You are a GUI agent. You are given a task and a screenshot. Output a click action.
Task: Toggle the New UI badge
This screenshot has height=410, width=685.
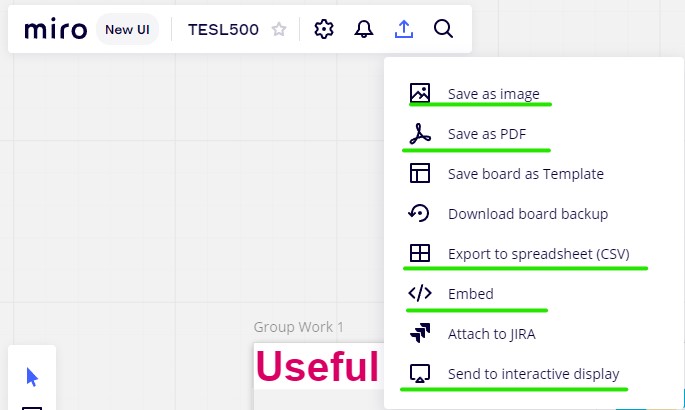pyautogui.click(x=127, y=30)
